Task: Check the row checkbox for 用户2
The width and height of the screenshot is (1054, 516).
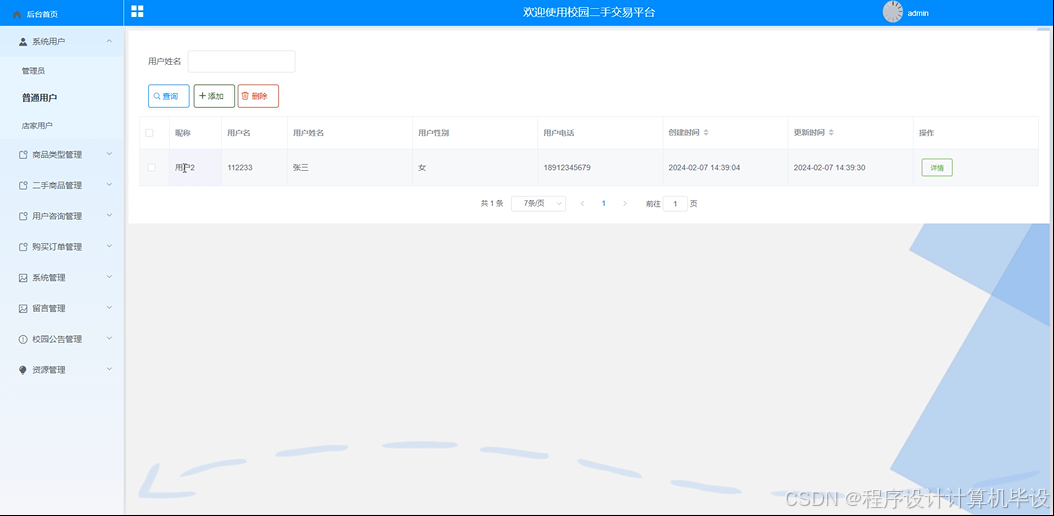Action: point(151,167)
